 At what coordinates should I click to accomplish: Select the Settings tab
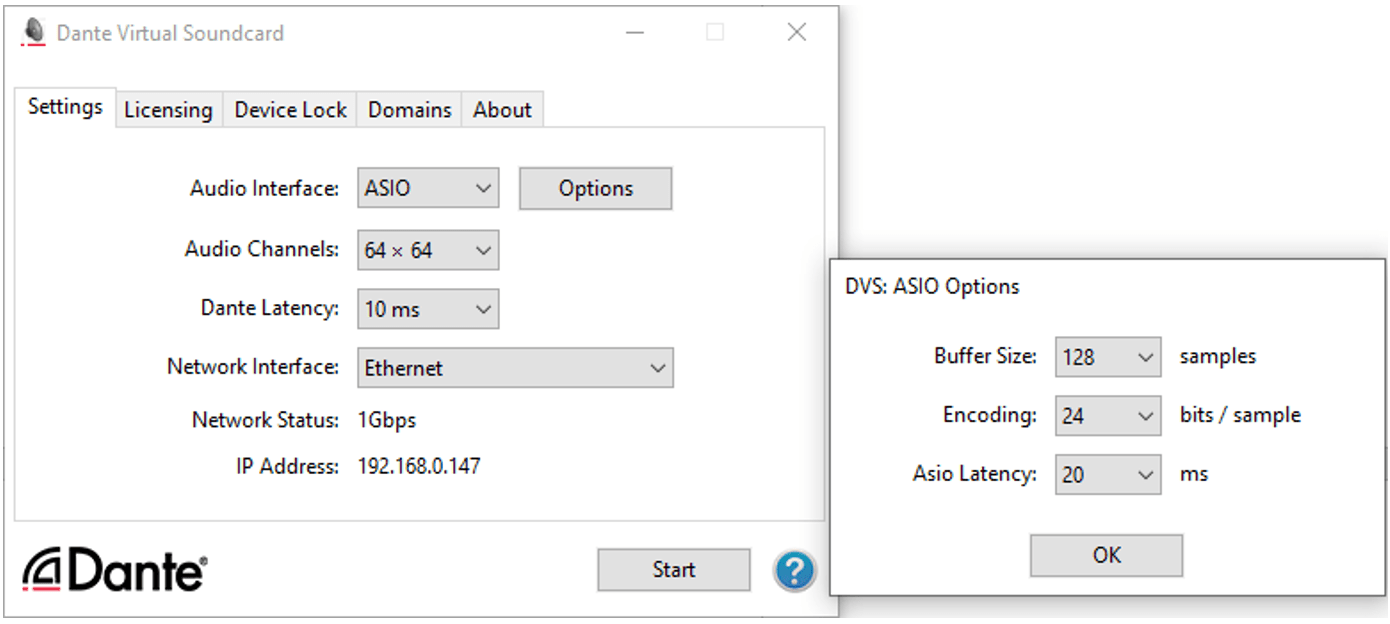pos(65,107)
